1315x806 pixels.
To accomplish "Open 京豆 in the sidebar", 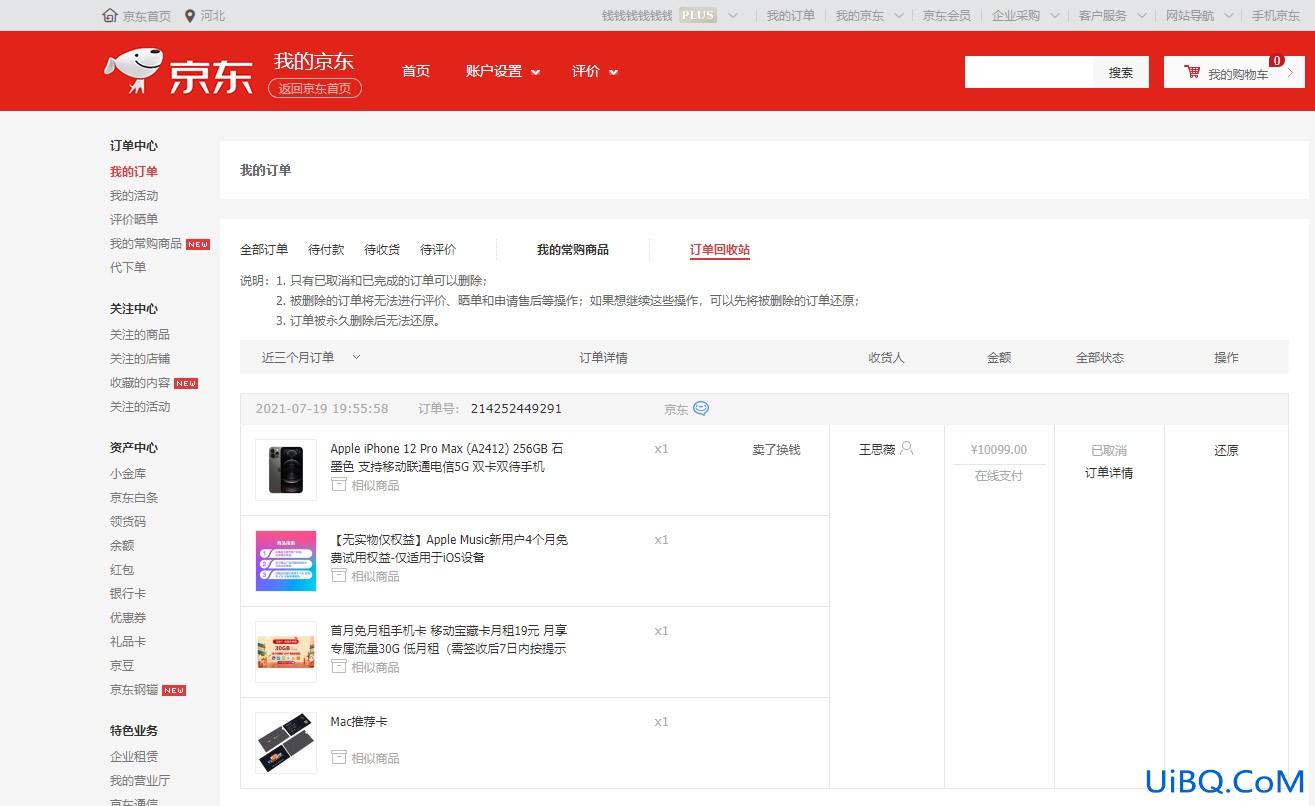I will [122, 666].
